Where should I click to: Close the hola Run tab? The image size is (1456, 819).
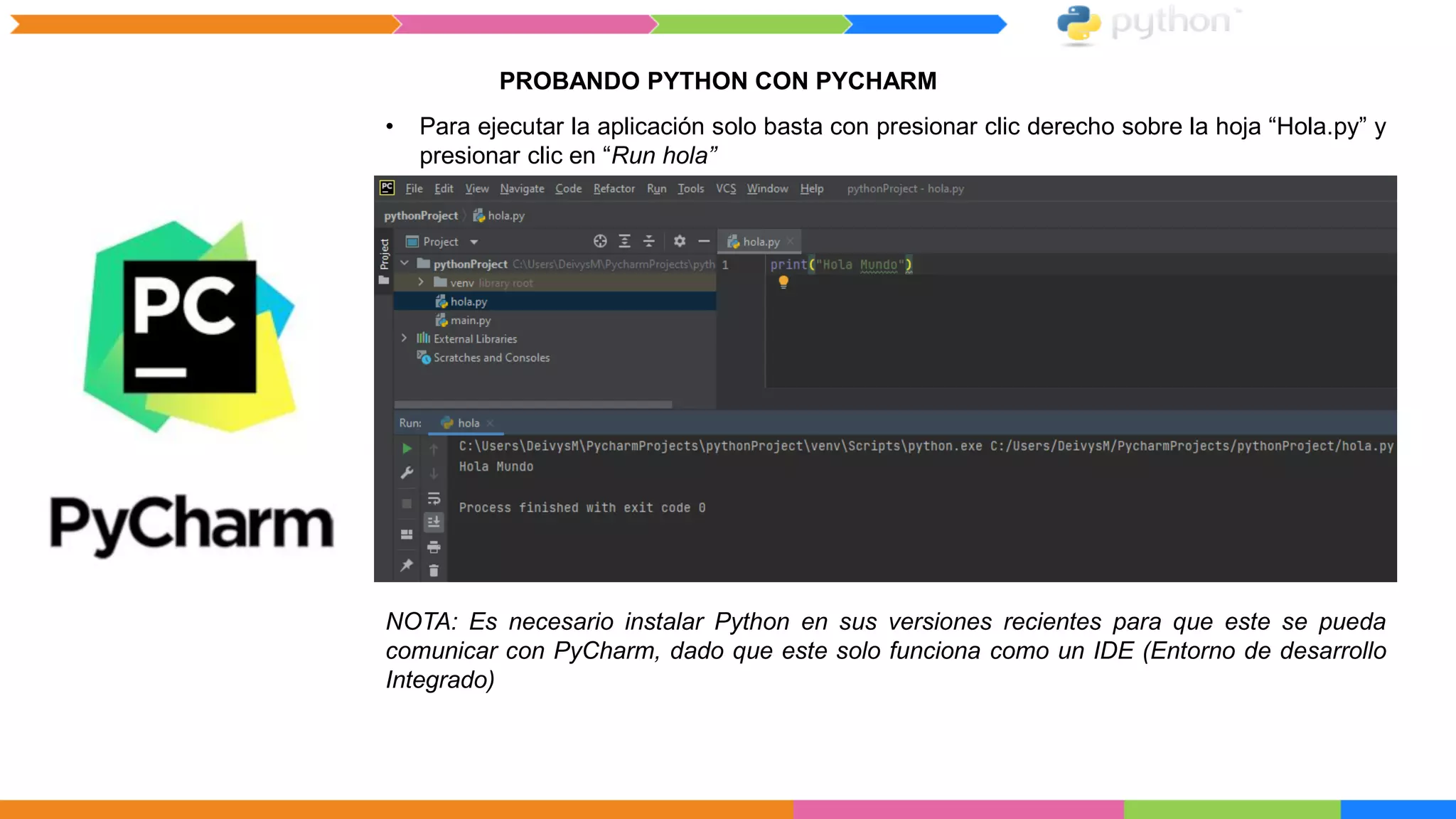point(490,423)
